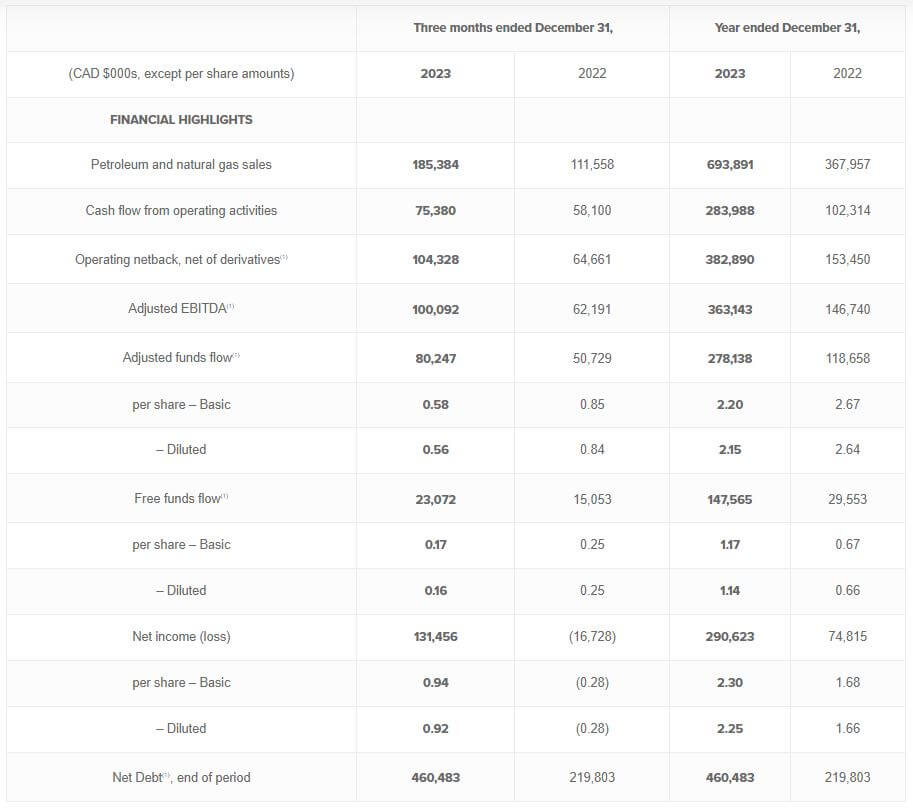Select the 363,143 Adjusted EBITDA value
The width and height of the screenshot is (913, 809).
pyautogui.click(x=730, y=309)
